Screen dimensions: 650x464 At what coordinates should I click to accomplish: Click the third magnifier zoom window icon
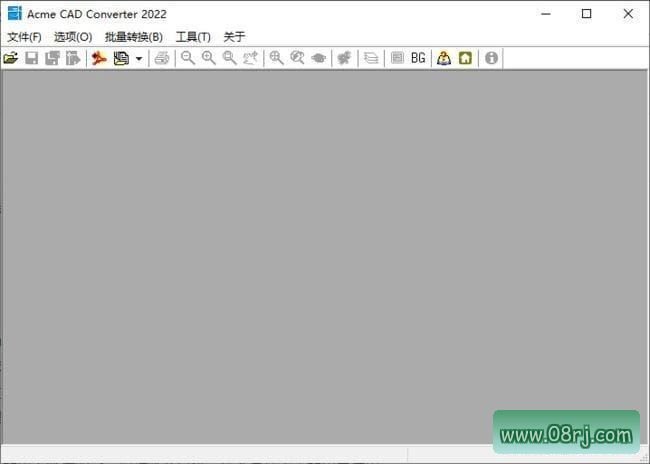[x=229, y=58]
